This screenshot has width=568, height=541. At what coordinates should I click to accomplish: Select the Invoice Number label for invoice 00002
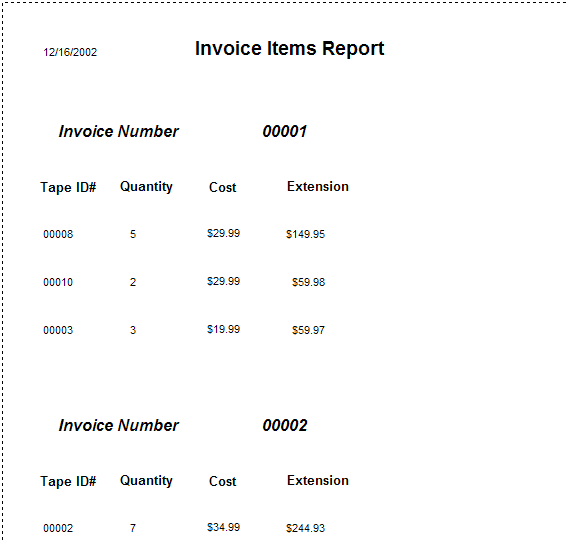(x=118, y=425)
